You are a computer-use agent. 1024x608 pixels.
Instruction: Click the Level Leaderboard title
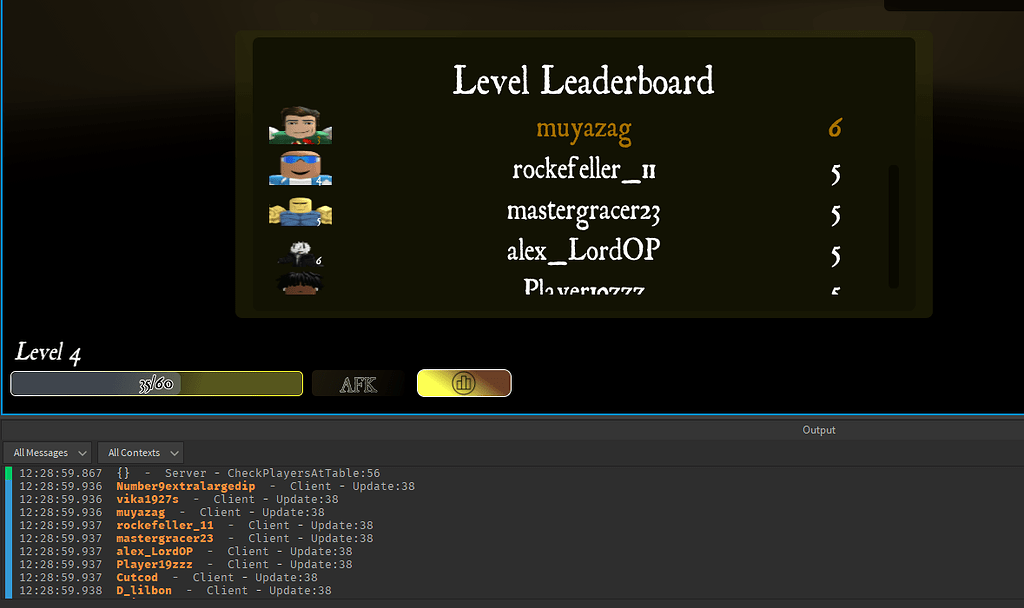[x=584, y=80]
